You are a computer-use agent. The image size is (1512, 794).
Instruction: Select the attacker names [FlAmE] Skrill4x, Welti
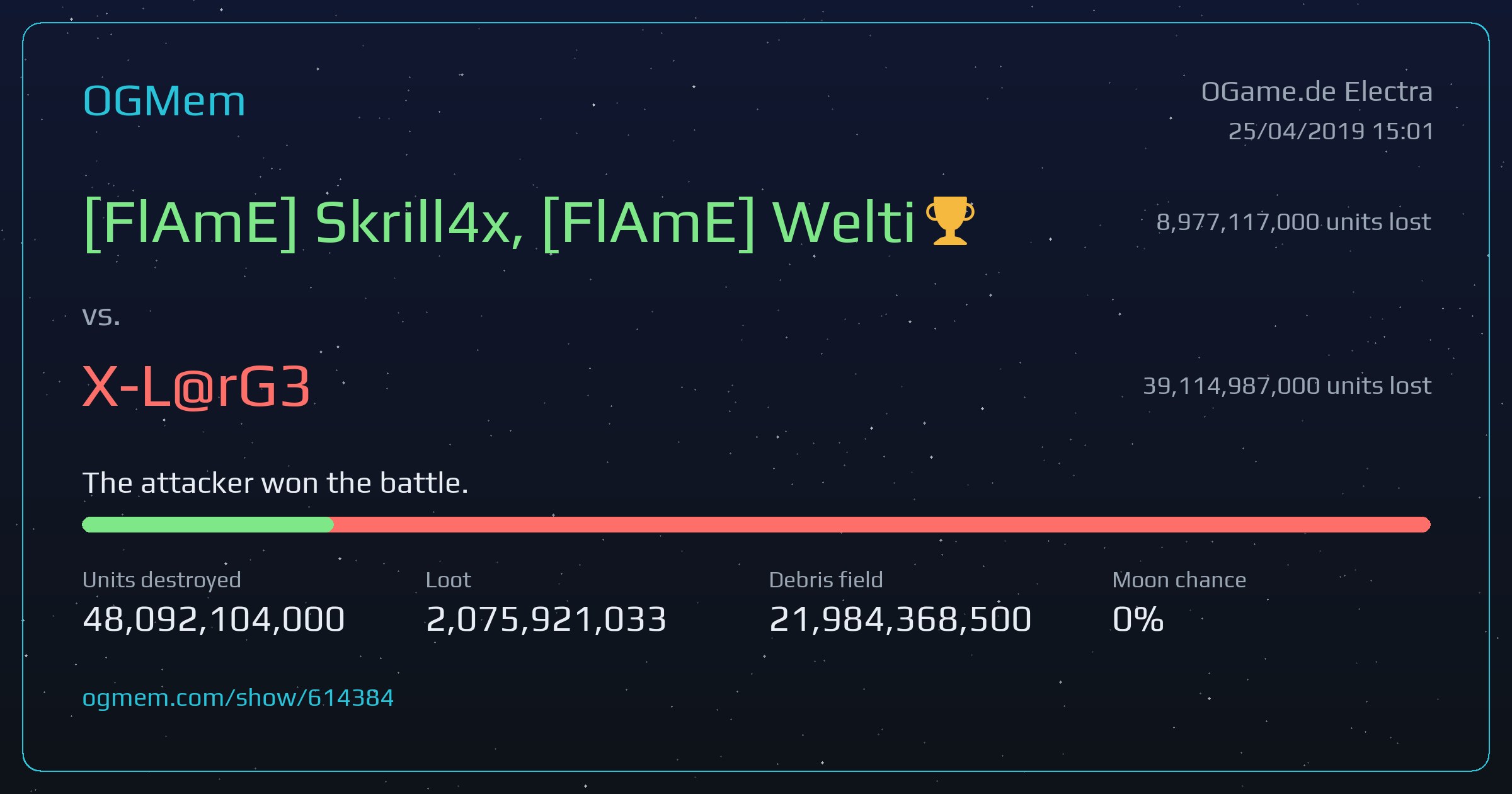click(499, 222)
